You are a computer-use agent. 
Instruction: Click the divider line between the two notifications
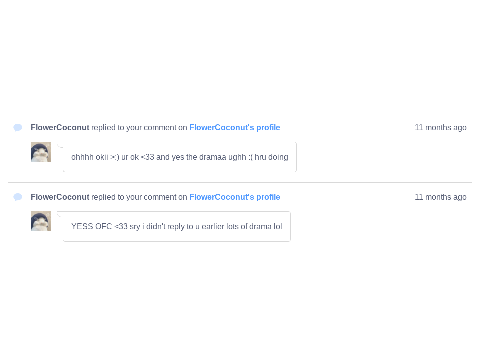point(240,182)
